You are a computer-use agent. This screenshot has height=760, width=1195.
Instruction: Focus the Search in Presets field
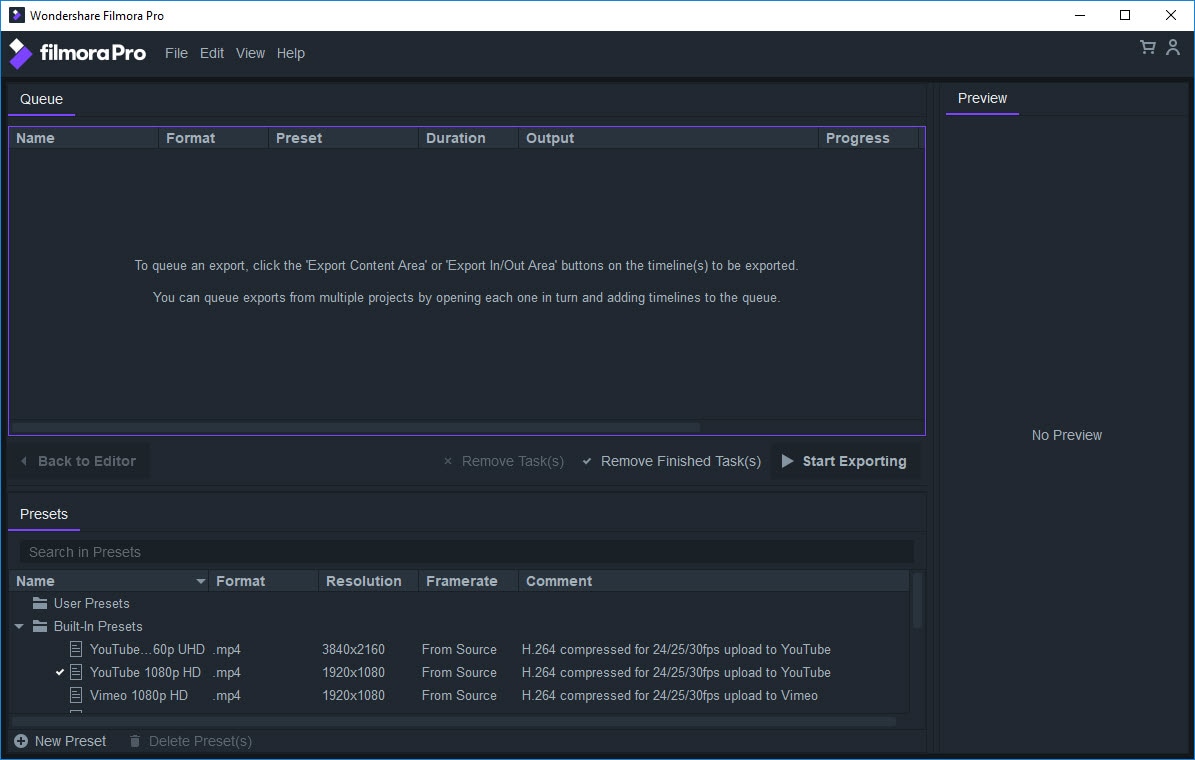click(x=466, y=552)
